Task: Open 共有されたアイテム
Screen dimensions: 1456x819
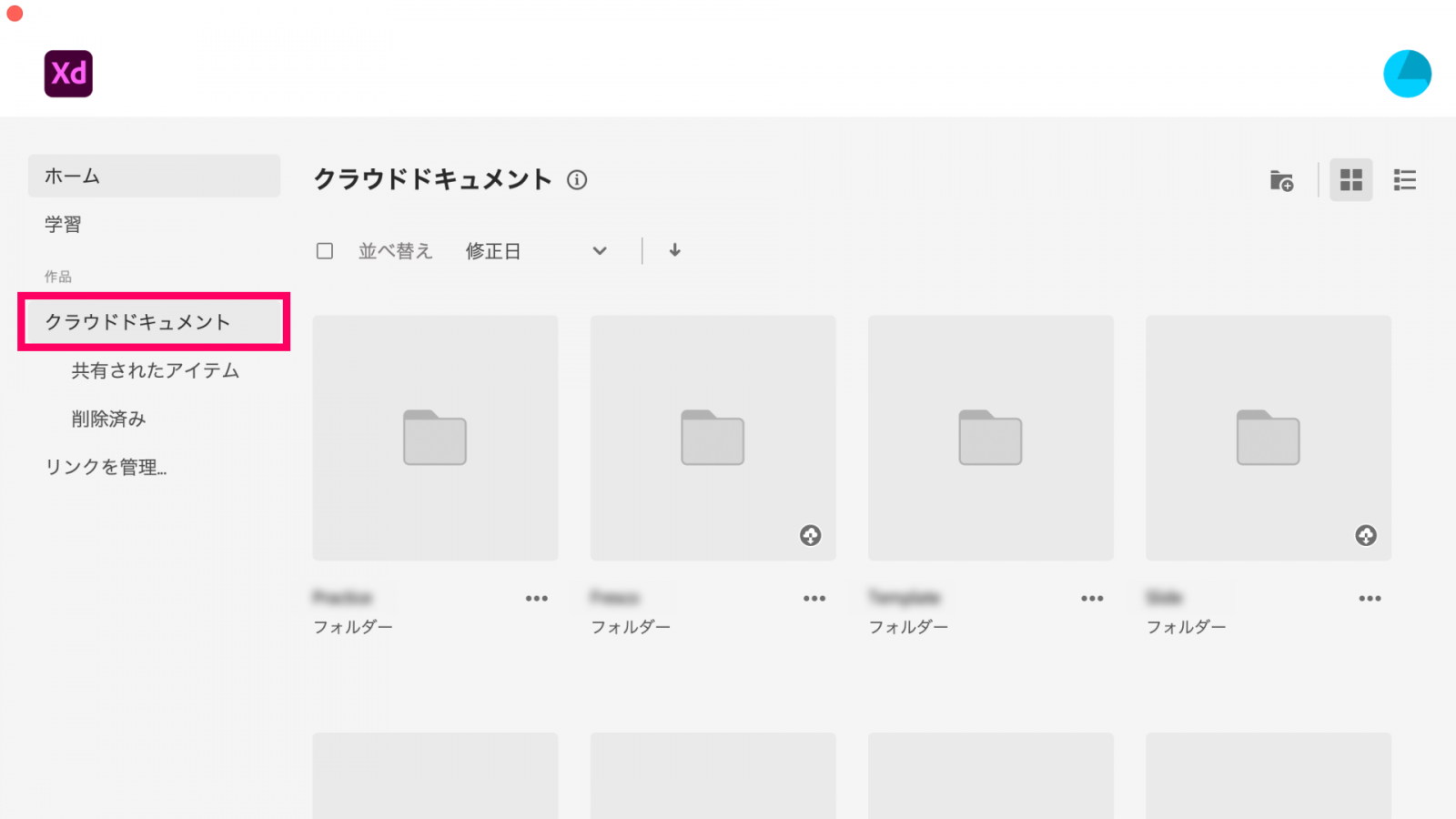Action: tap(156, 370)
